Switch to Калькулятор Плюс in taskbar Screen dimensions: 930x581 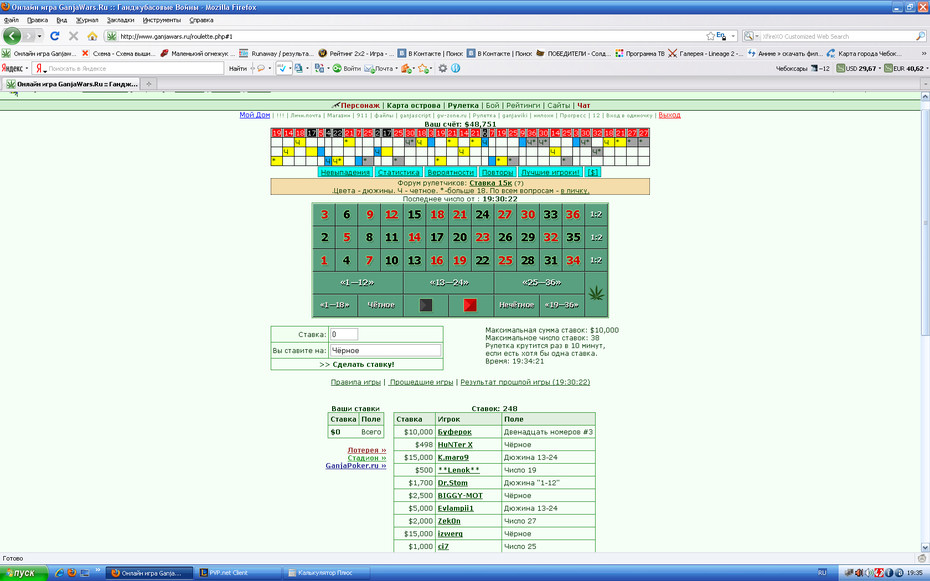(326, 573)
